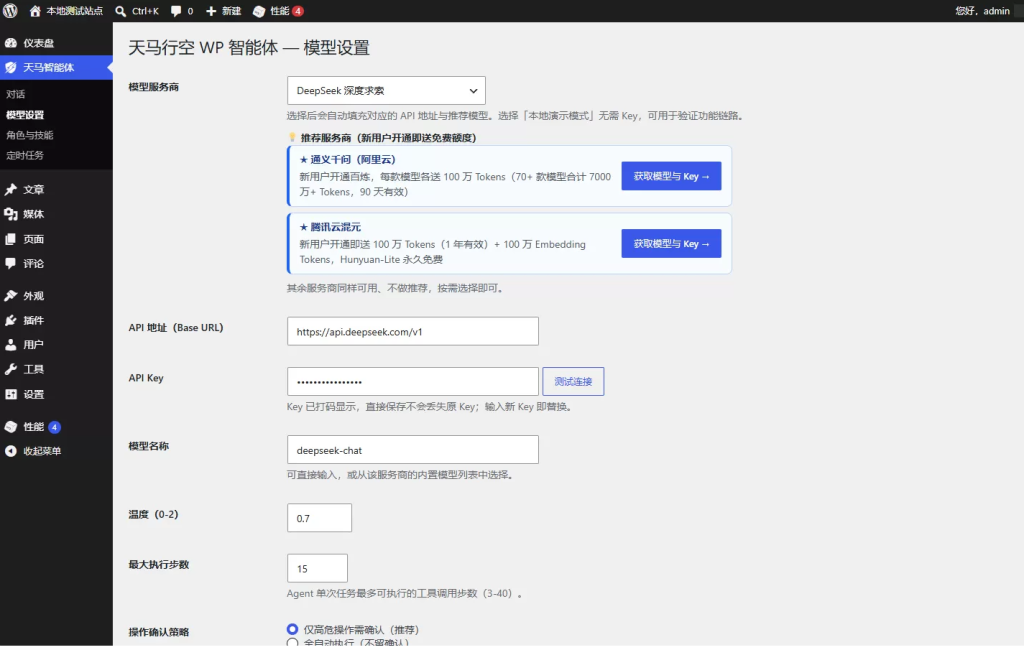Image resolution: width=1024 pixels, height=650 pixels.
Task: Open 模型设置 submenu item
Action: [x=25, y=115]
